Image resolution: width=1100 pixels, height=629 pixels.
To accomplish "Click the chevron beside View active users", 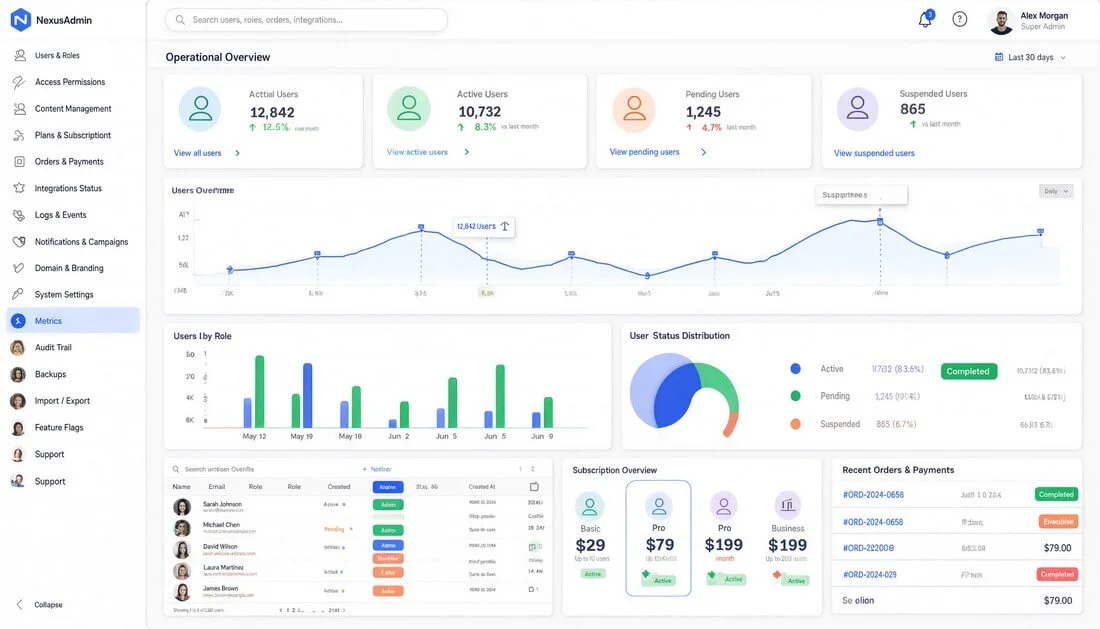I will point(467,152).
